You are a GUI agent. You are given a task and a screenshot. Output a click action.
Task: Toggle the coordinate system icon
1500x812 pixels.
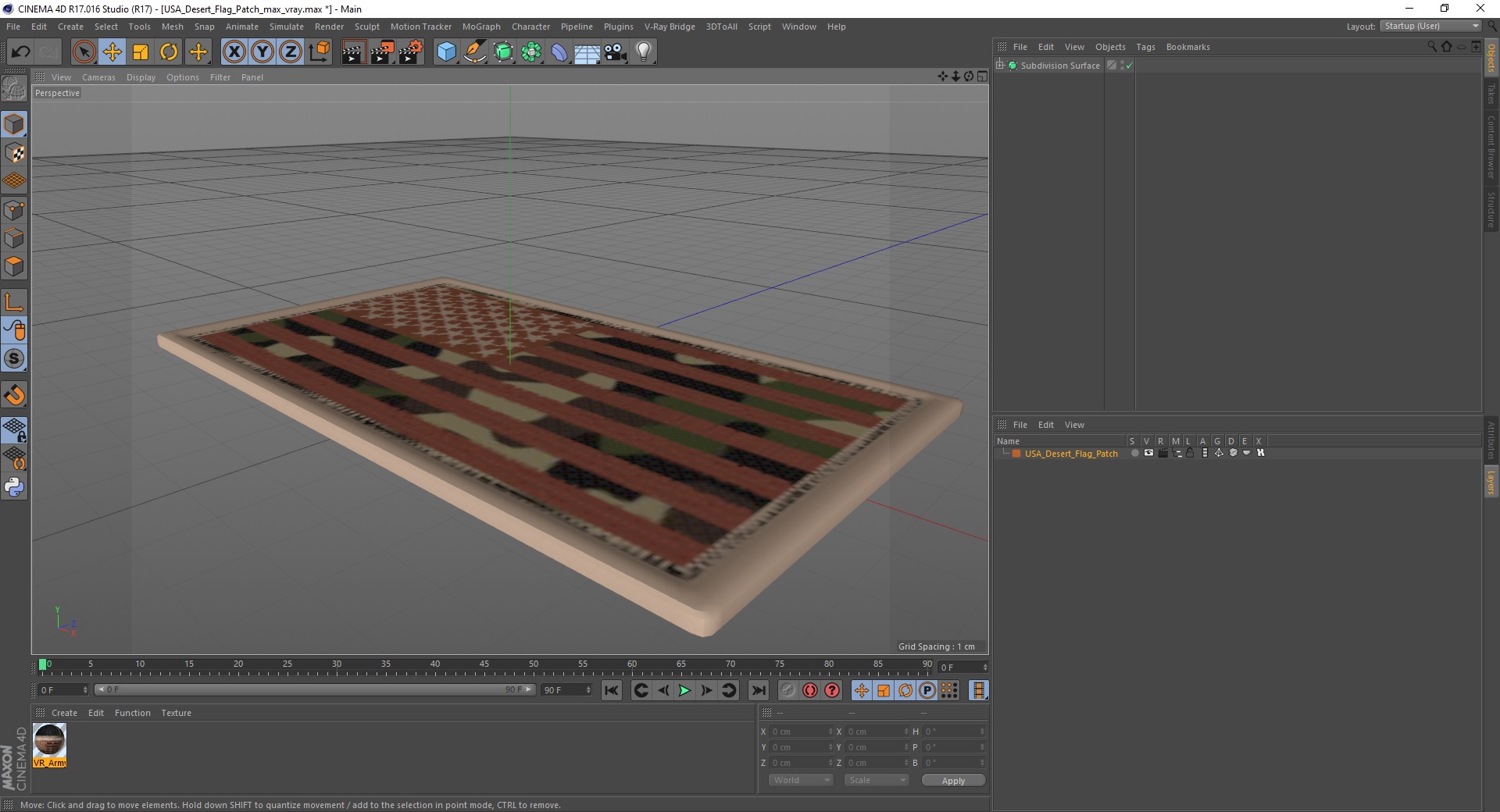pos(320,52)
